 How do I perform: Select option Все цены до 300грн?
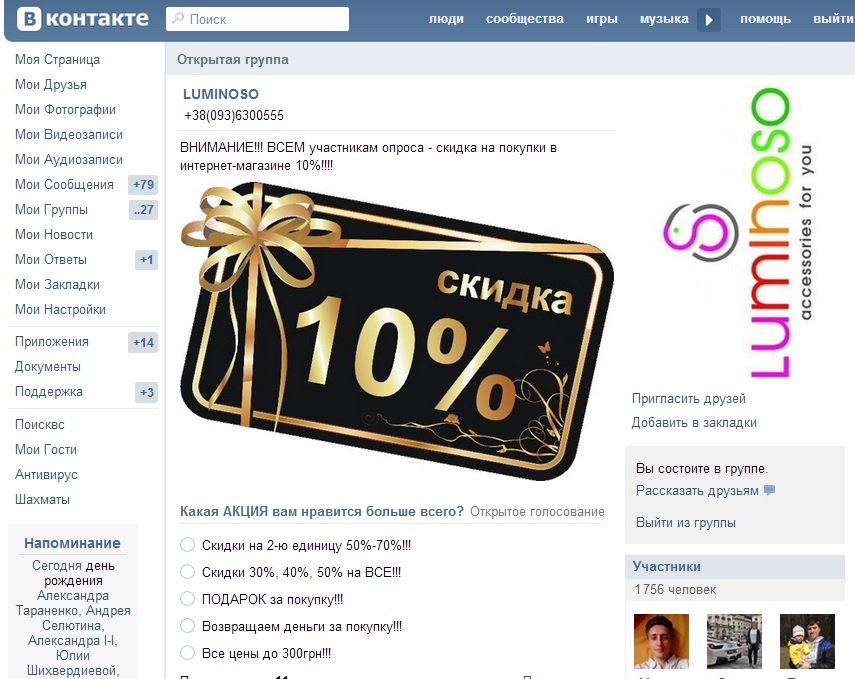188,653
